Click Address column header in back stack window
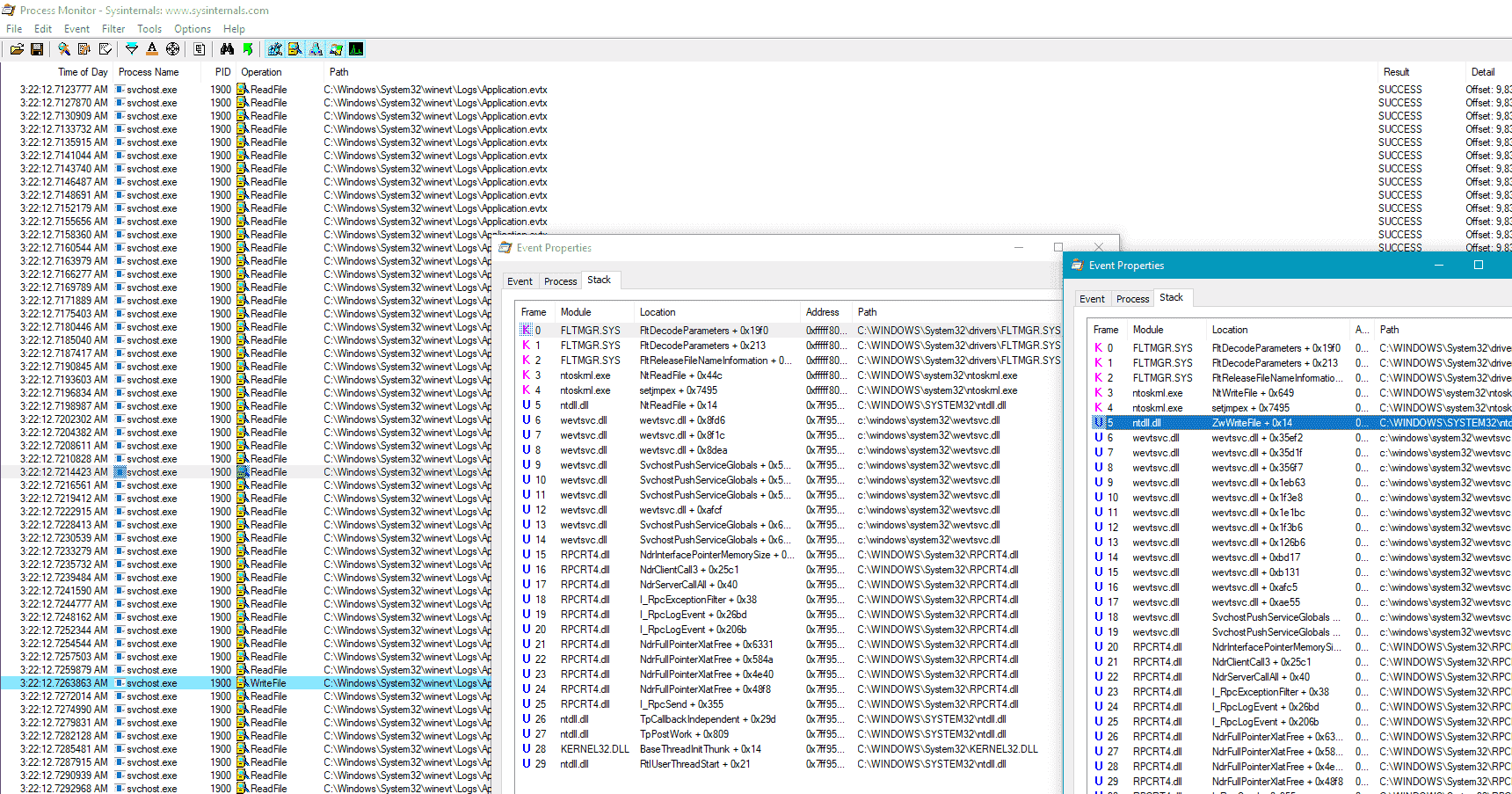1512x794 pixels. click(x=826, y=312)
